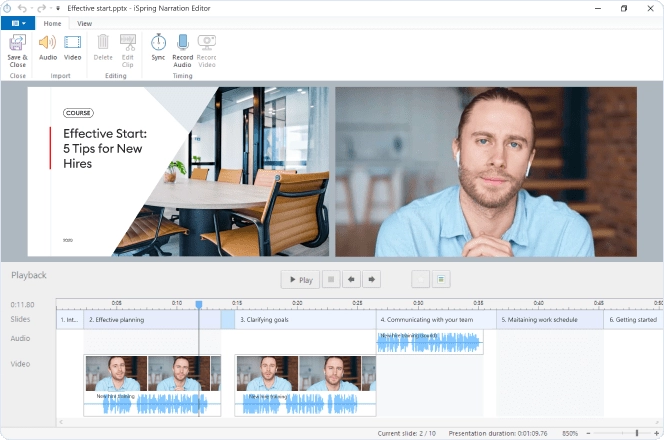Select the Home ribbon tab

tap(52, 23)
